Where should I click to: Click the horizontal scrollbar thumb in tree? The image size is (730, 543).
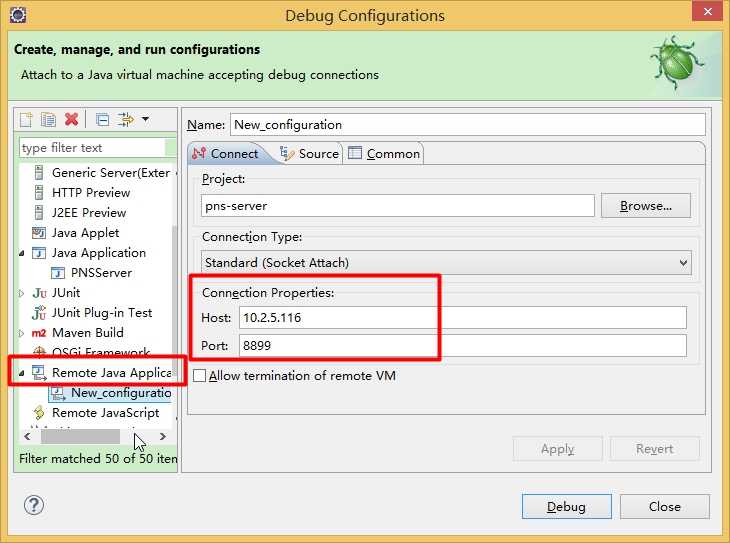pyautogui.click(x=80, y=436)
